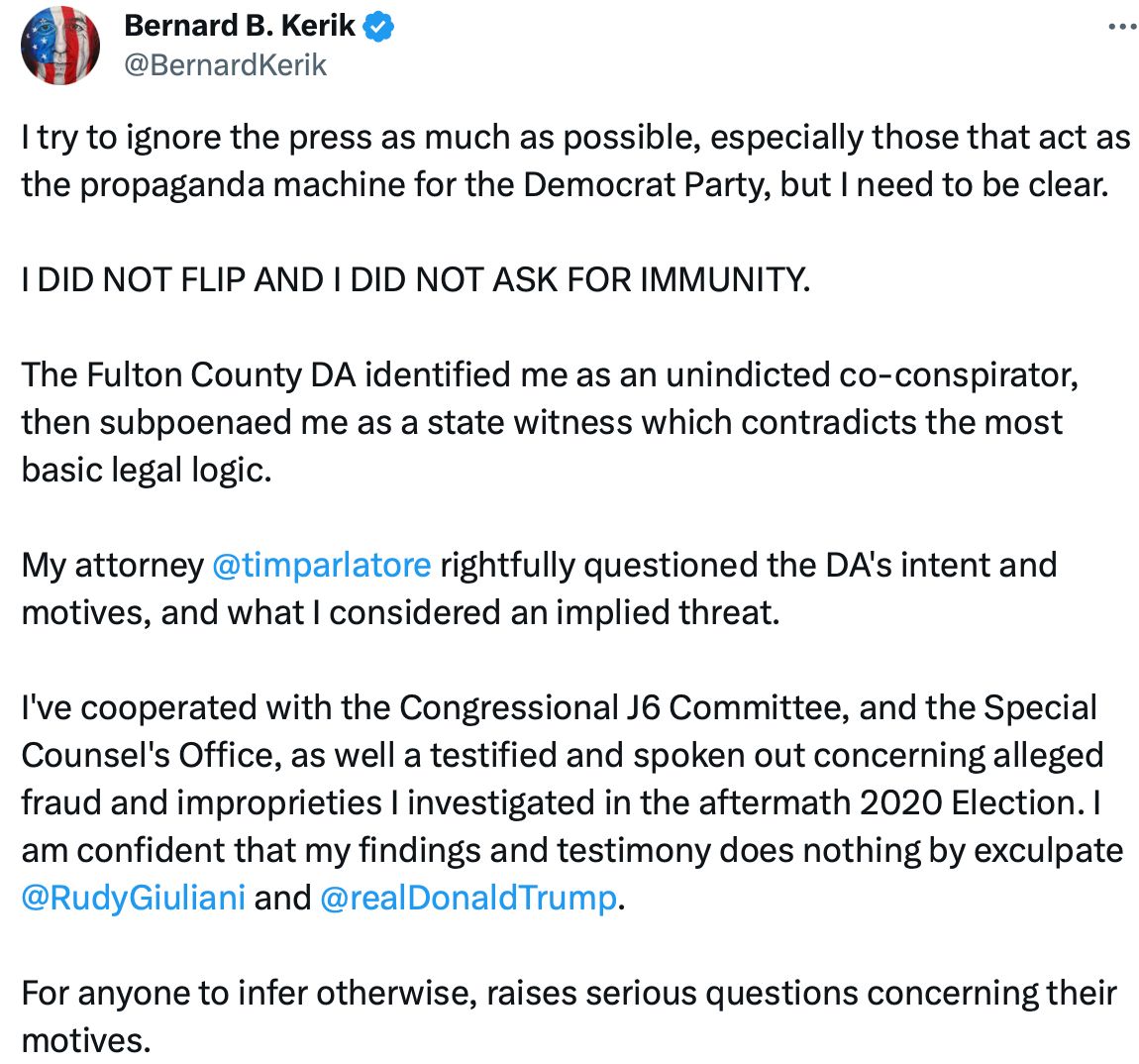Screen dimensions: 1139x1064
Task: Select the opening 'I try to ignore' line
Action: (x=576, y=138)
